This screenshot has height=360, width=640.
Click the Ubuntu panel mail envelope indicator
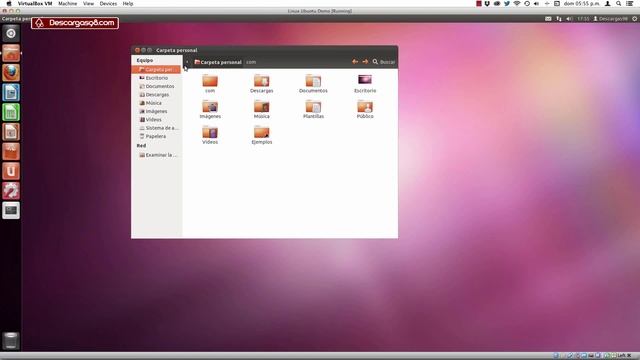pos(548,19)
